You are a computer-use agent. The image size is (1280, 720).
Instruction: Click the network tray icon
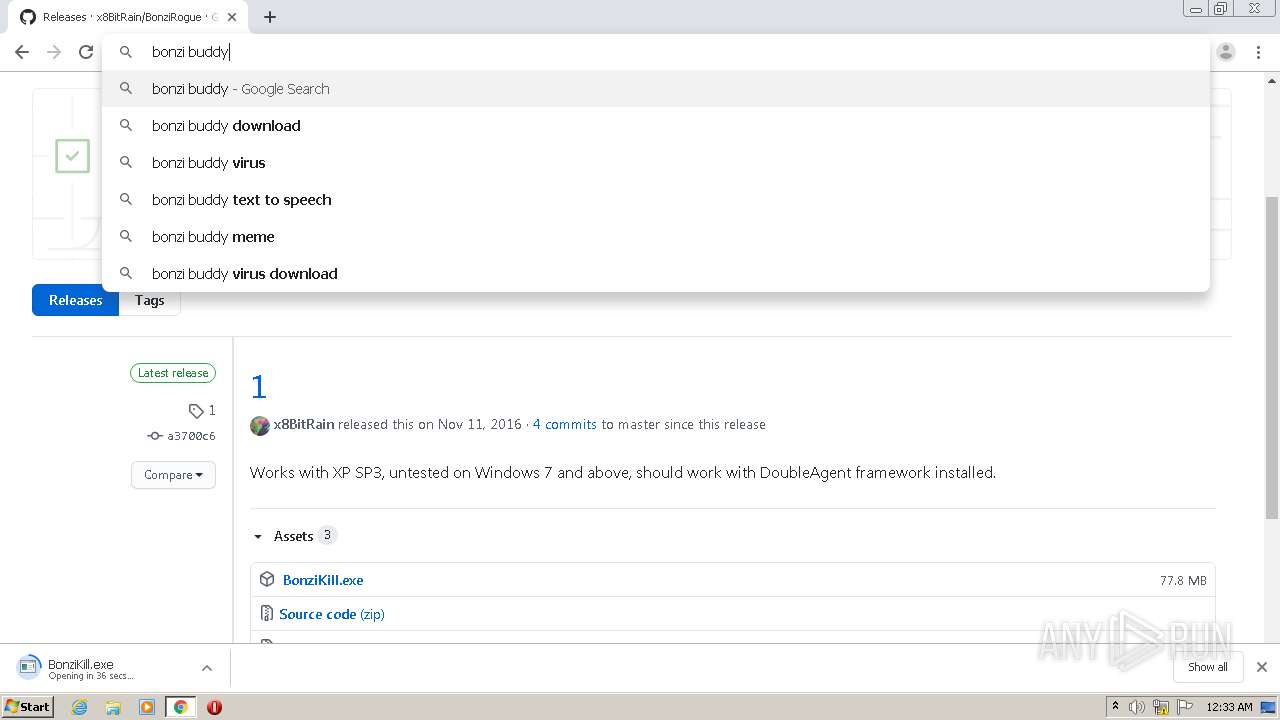[1161, 707]
